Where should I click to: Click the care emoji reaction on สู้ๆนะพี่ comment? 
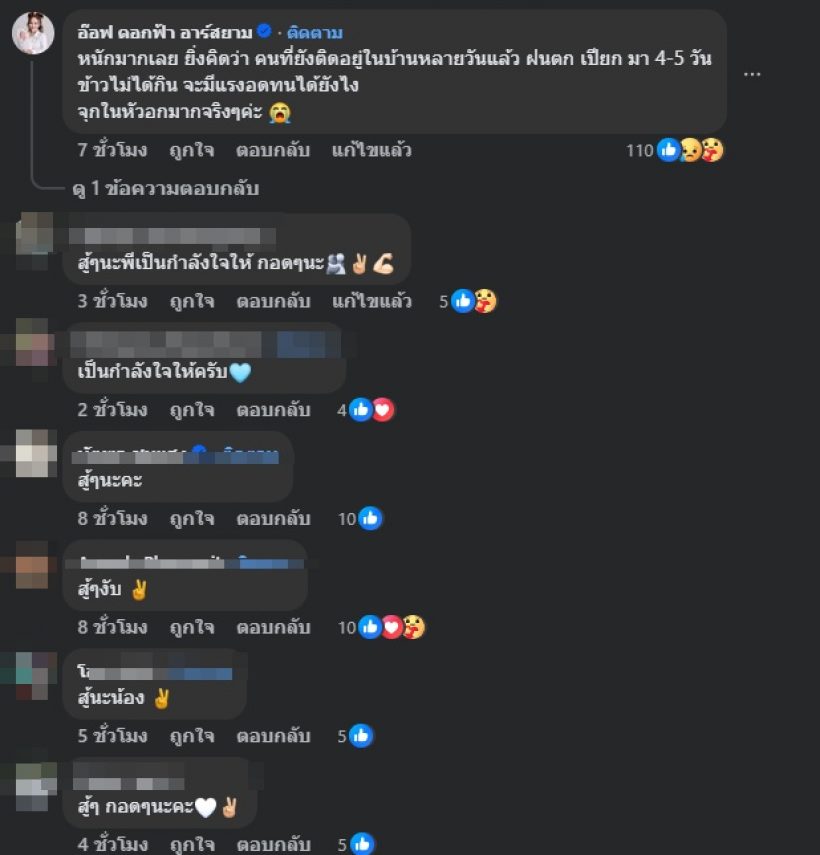485,301
